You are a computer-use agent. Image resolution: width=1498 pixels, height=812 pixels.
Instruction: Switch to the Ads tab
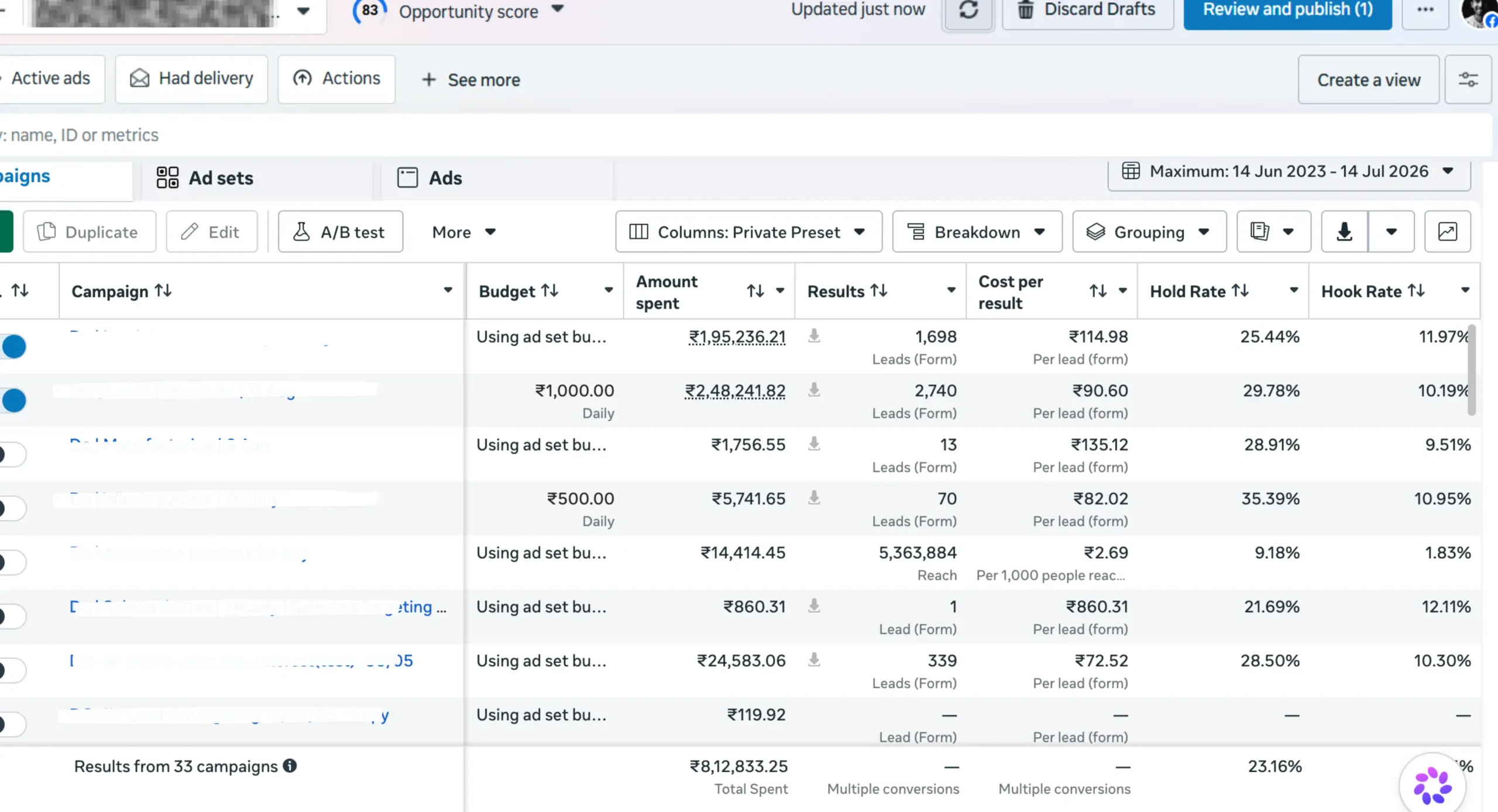click(430, 178)
